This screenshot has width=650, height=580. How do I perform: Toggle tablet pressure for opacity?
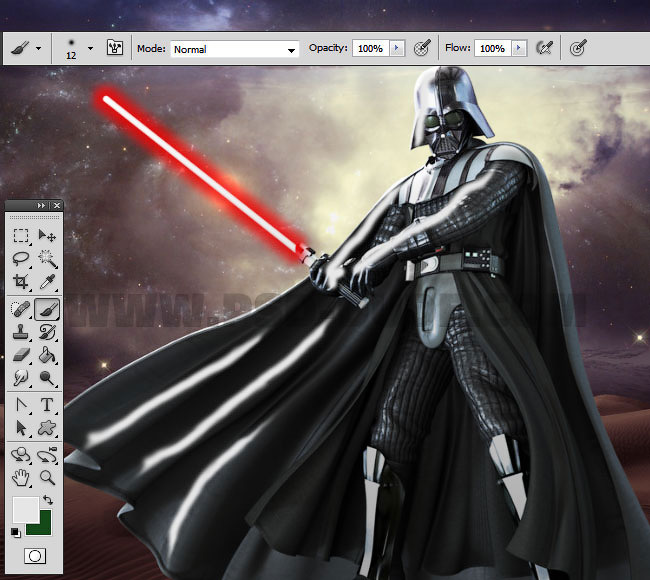pos(422,48)
